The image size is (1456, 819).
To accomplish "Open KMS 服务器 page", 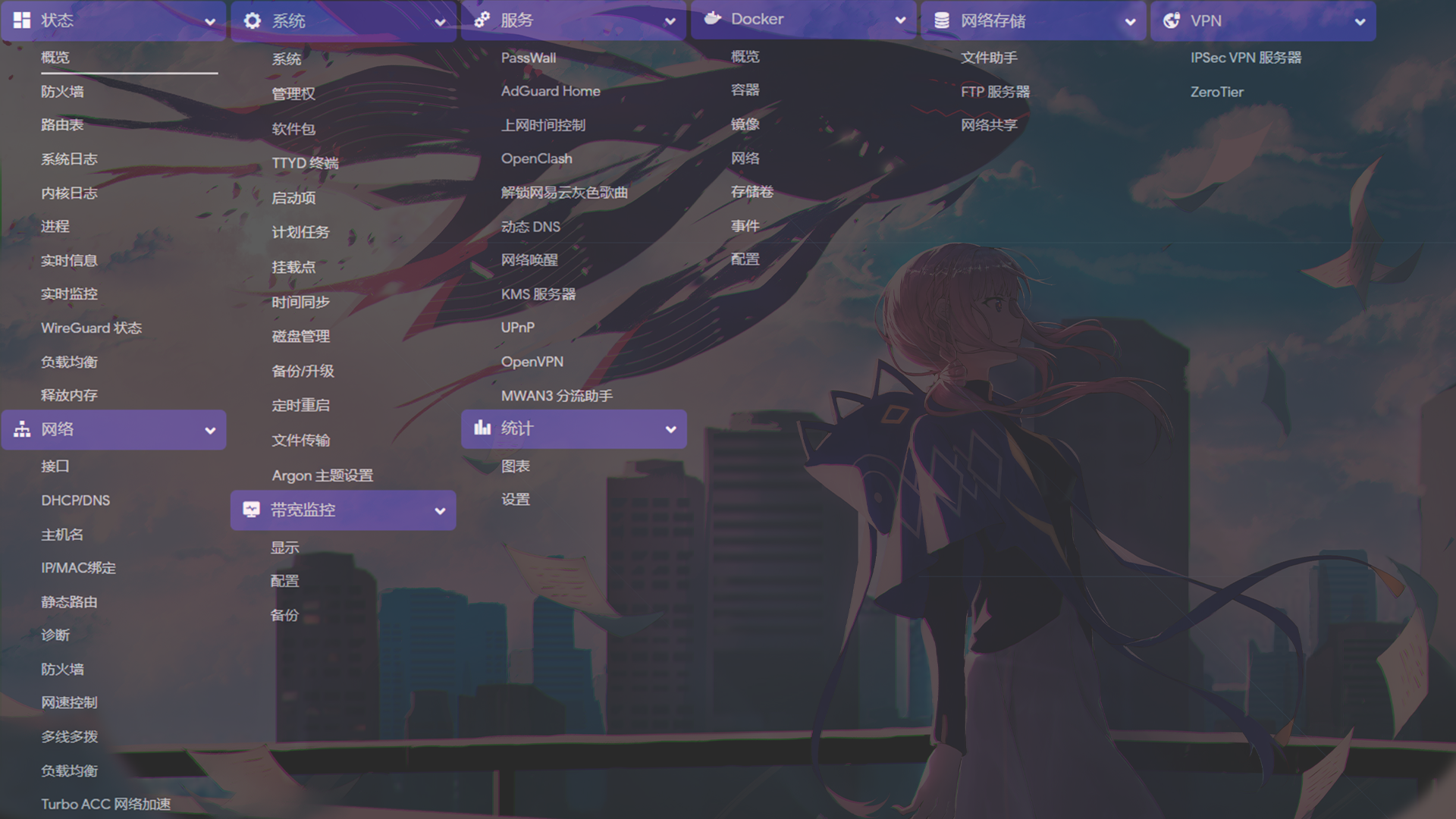I will point(538,294).
